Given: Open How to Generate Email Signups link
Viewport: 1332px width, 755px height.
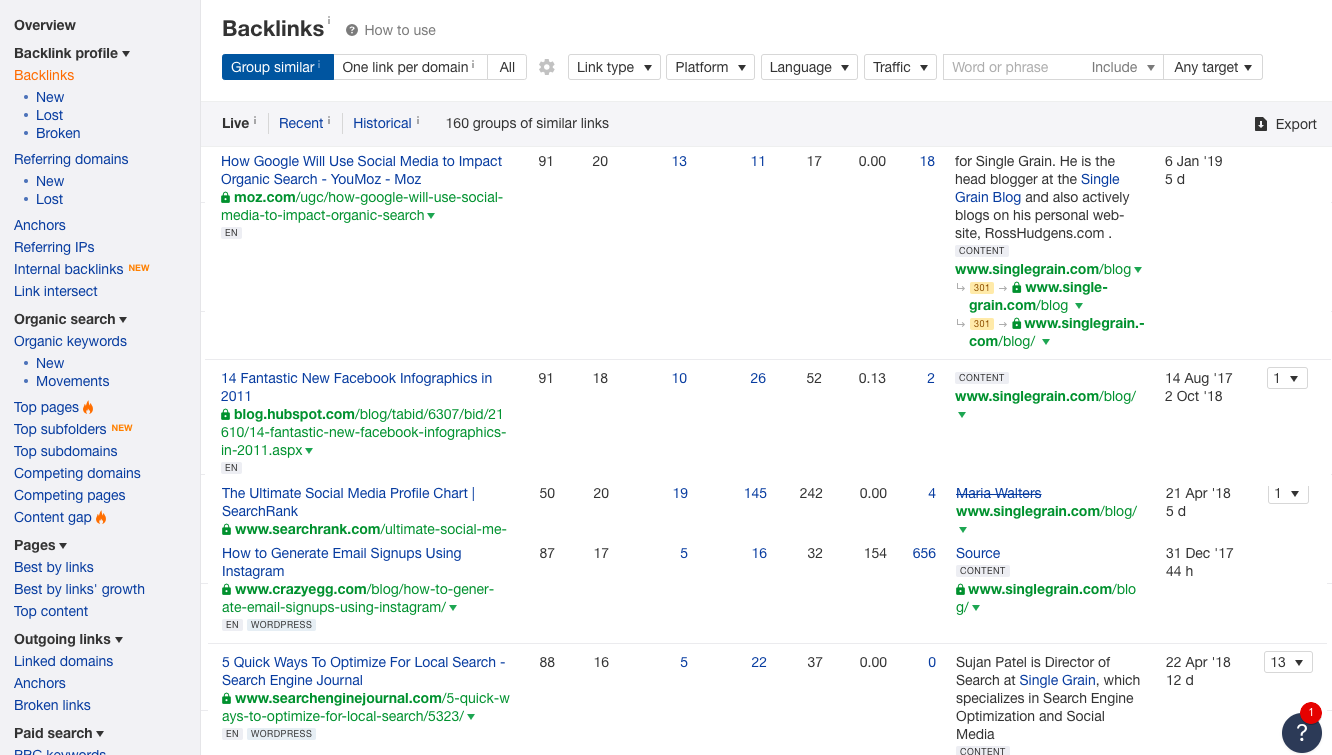Looking at the screenshot, I should coord(341,562).
